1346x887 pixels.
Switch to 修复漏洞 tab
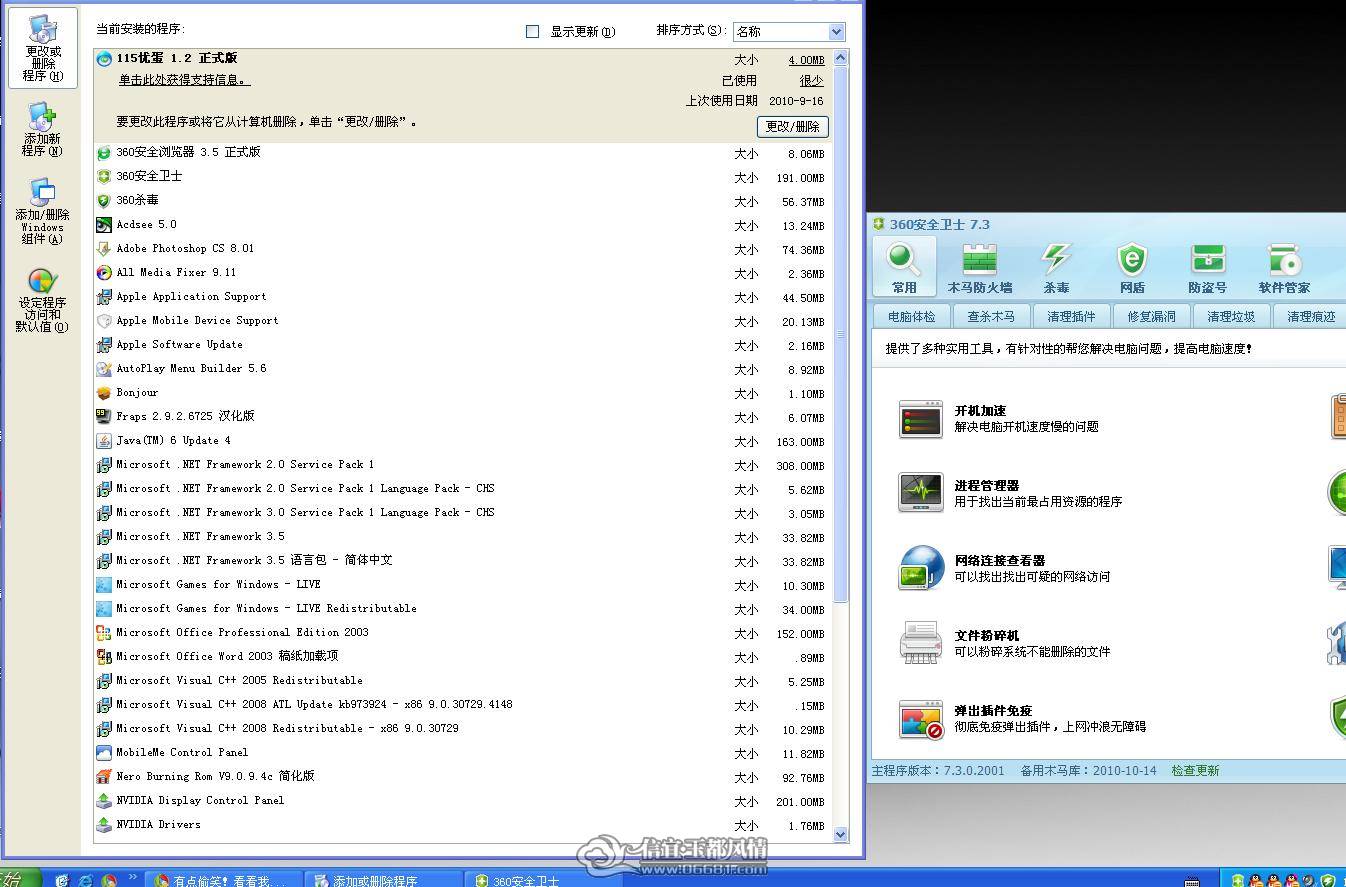(1151, 317)
